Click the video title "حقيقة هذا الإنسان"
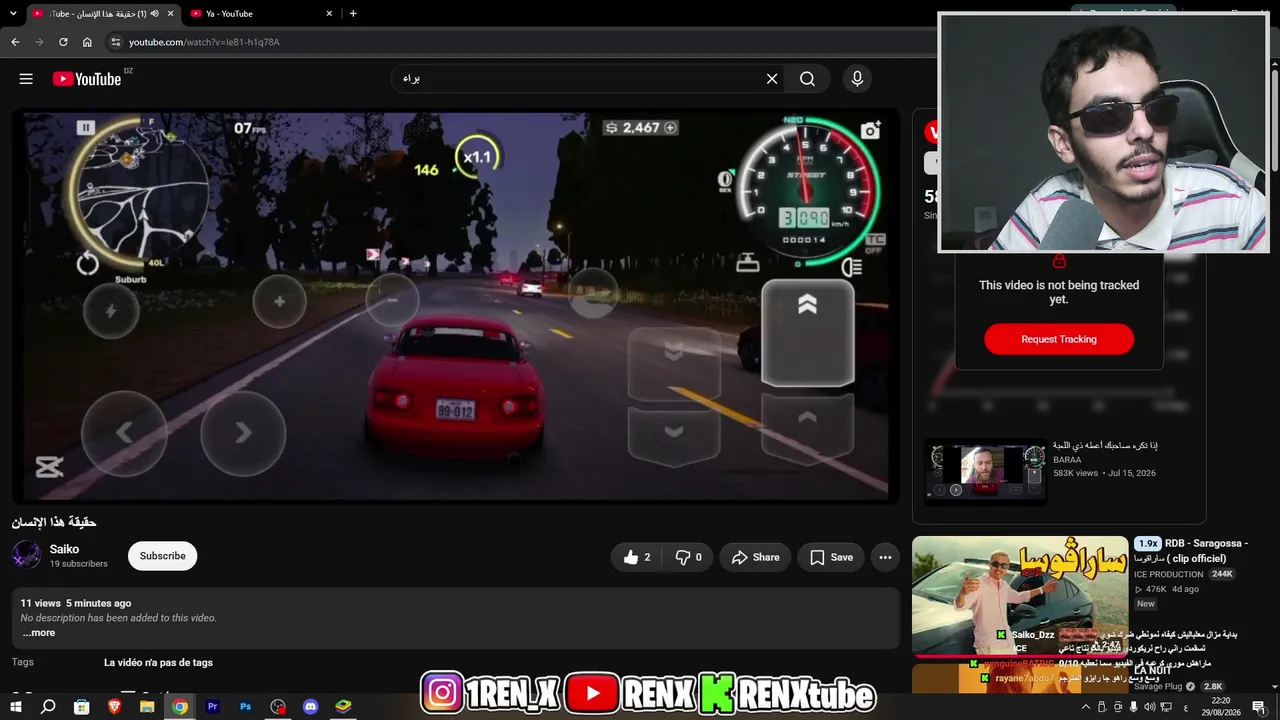Screen dimensions: 1280x720 click(x=54, y=522)
